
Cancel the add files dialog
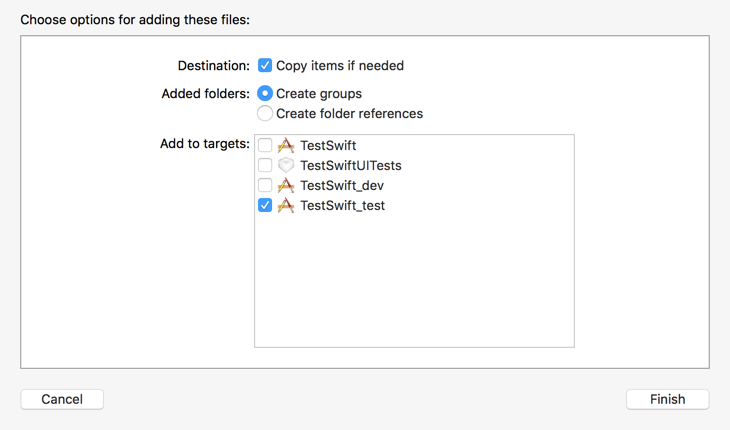[x=62, y=399]
